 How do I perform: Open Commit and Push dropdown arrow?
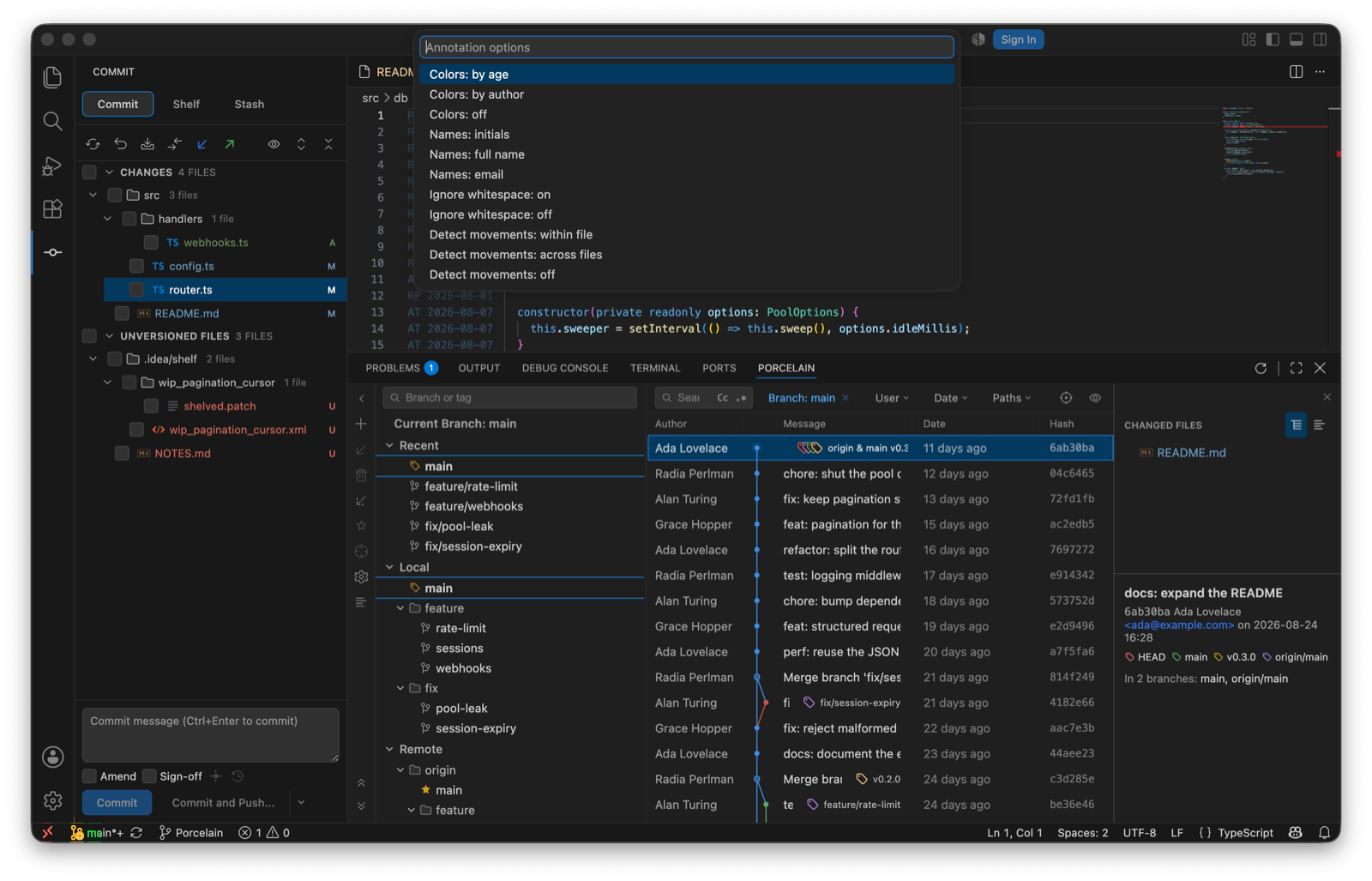coord(301,803)
